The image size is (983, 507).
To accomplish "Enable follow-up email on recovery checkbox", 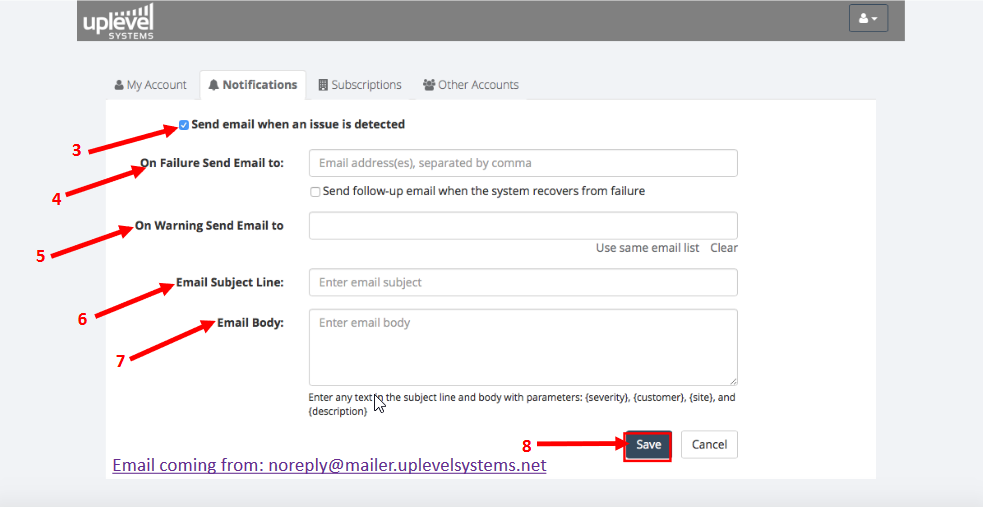I will pyautogui.click(x=315, y=192).
